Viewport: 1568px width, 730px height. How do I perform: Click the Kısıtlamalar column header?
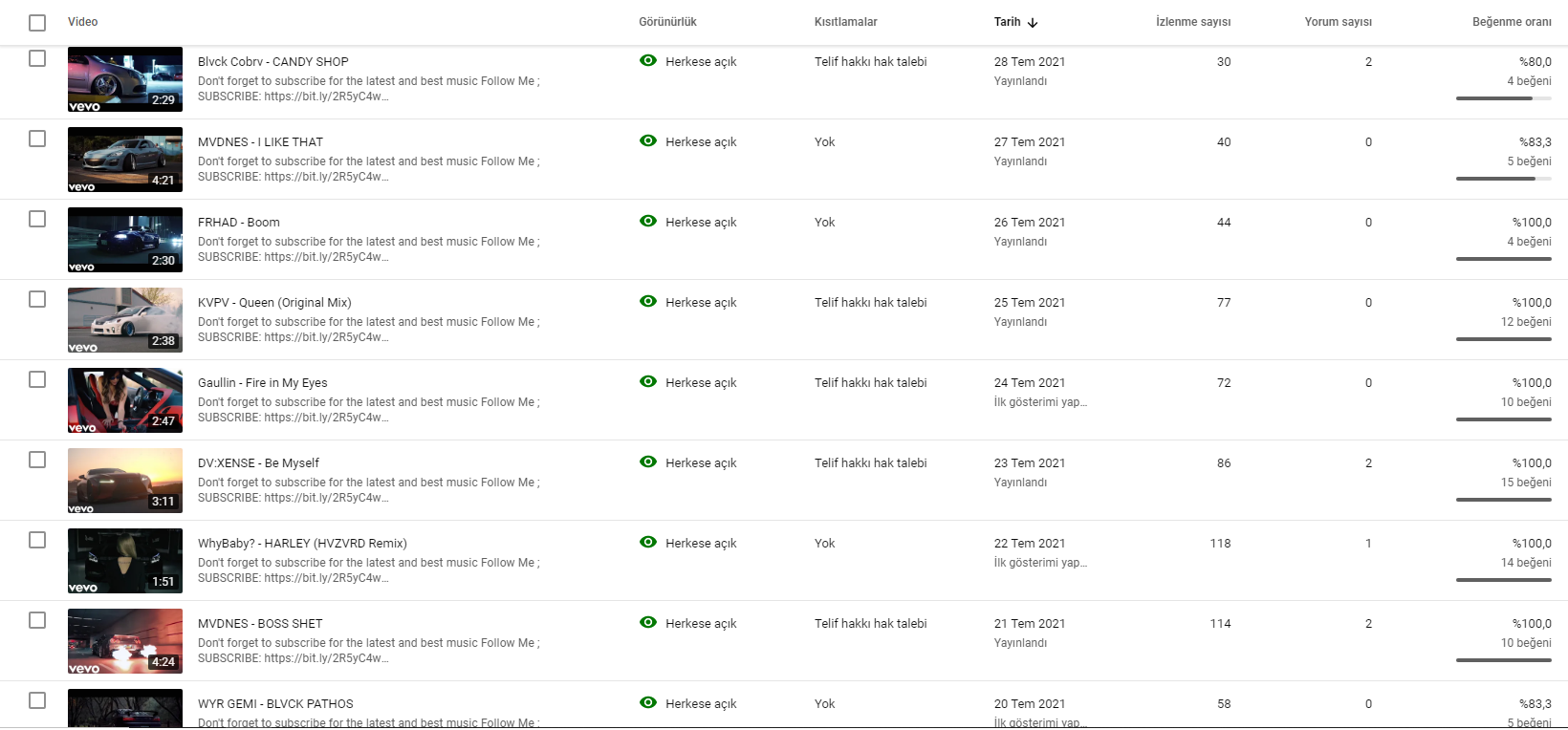(x=845, y=22)
